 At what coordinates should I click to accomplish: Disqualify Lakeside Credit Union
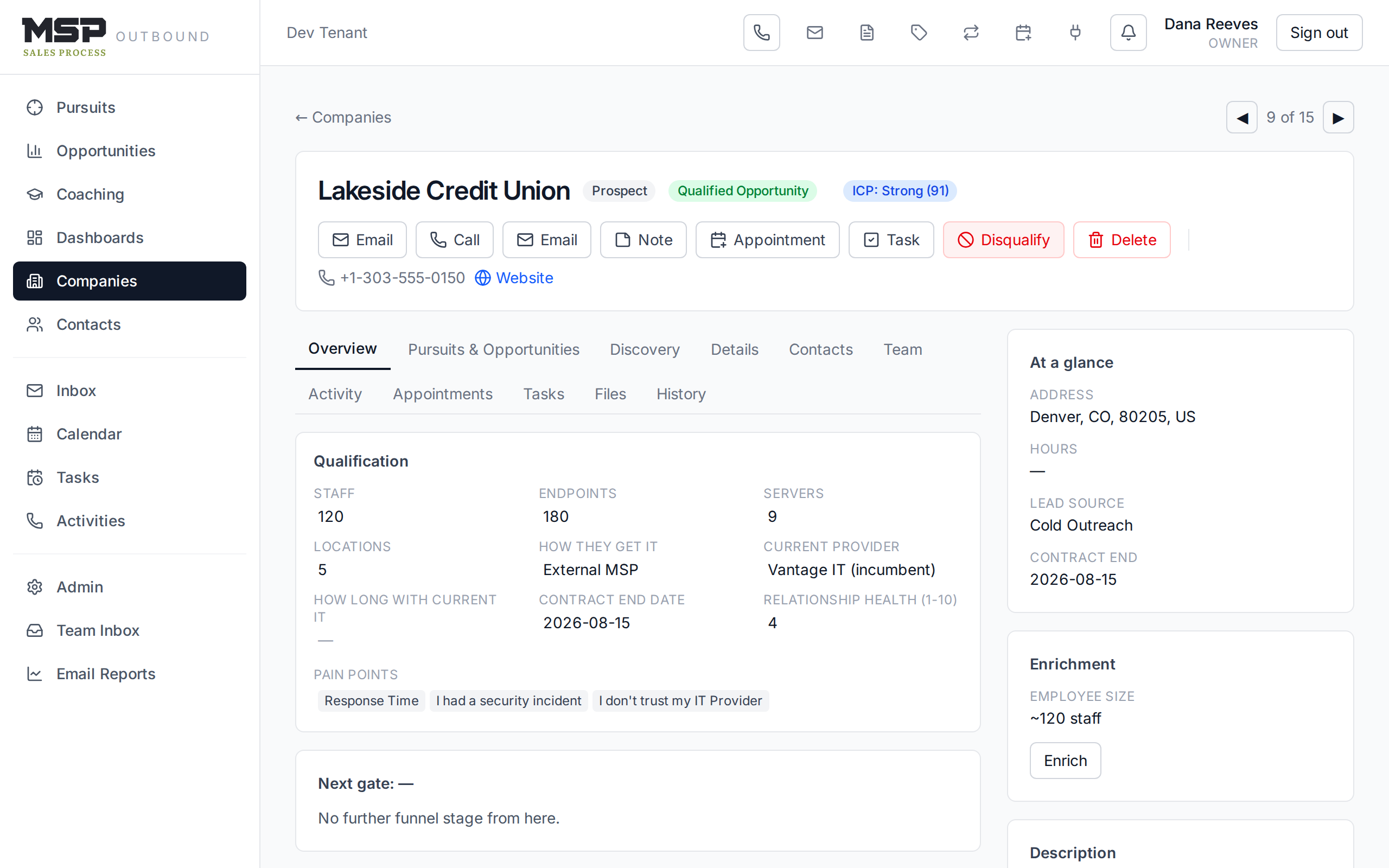pos(1003,240)
